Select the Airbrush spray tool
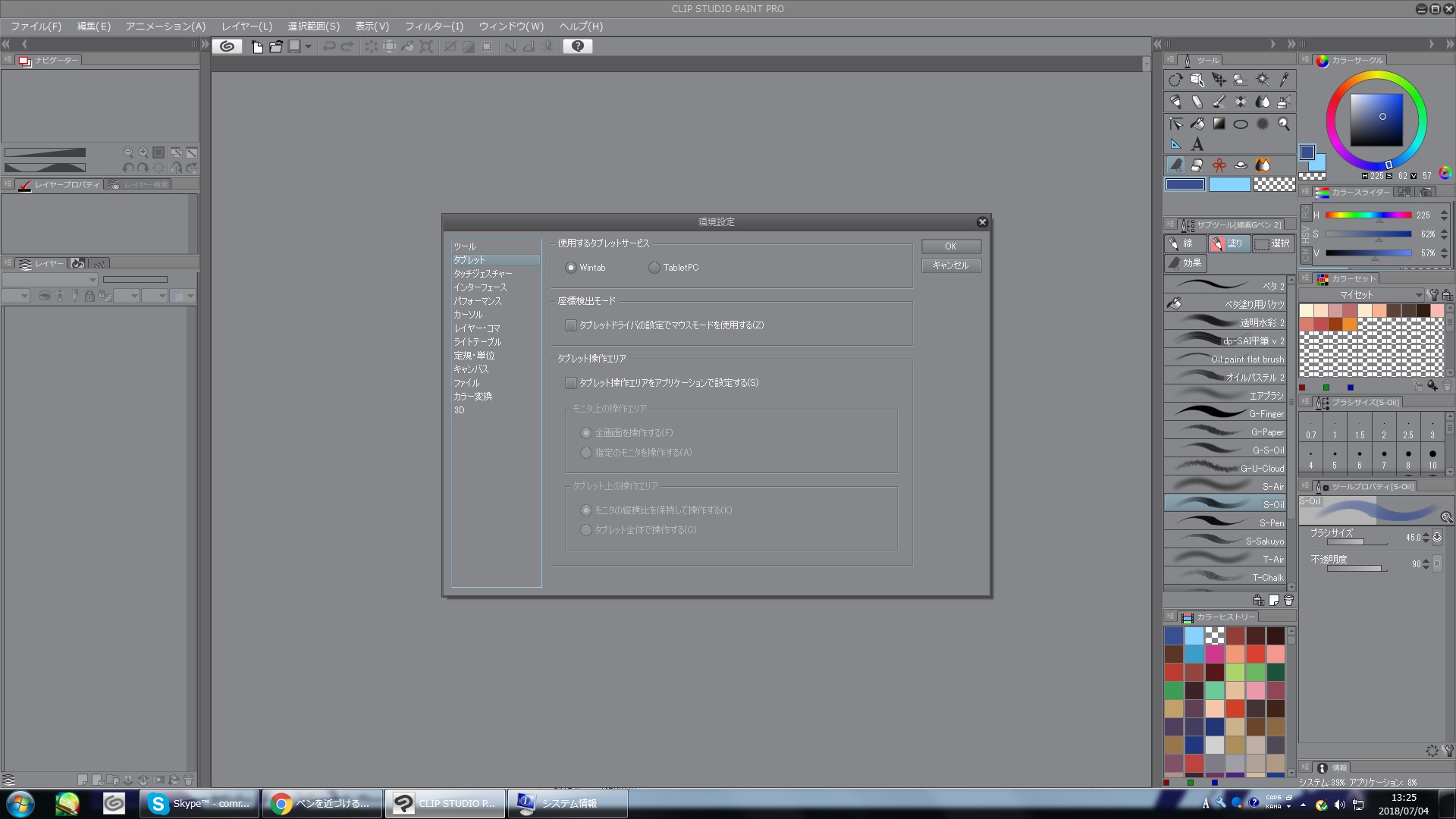This screenshot has width=1456, height=819. pos(1284,102)
